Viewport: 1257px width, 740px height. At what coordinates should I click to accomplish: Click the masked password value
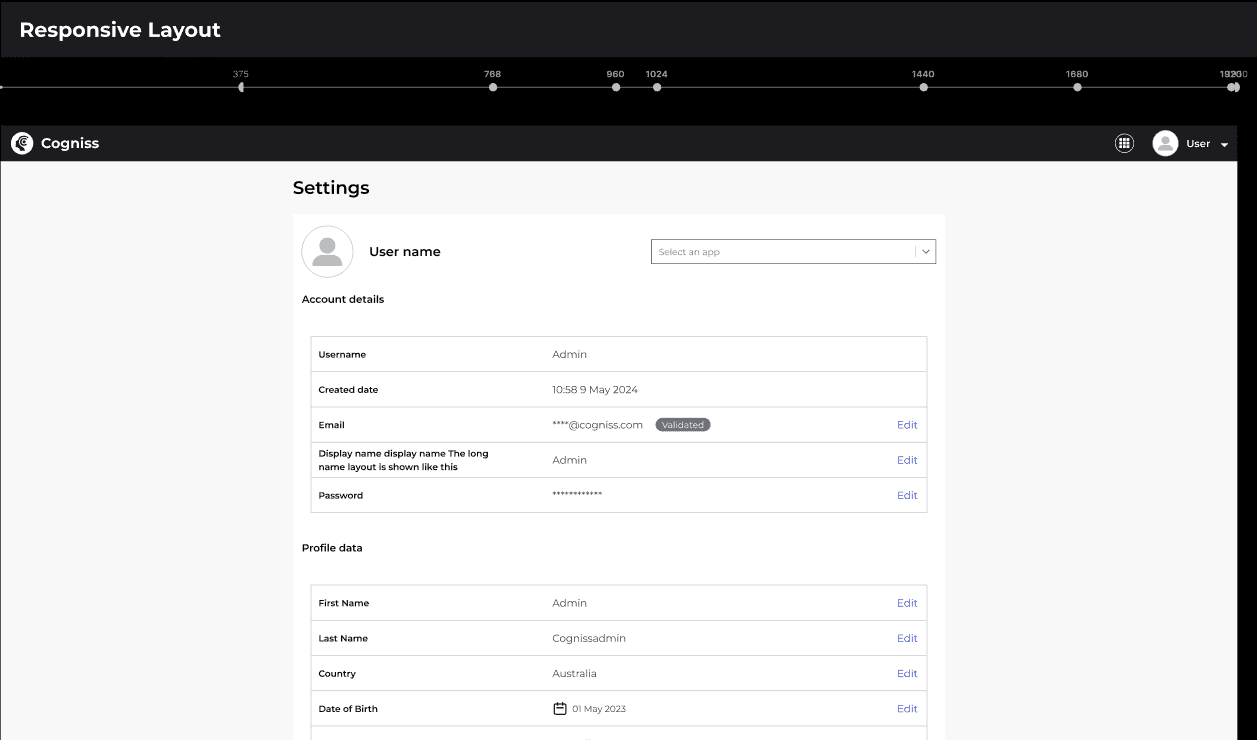point(577,495)
